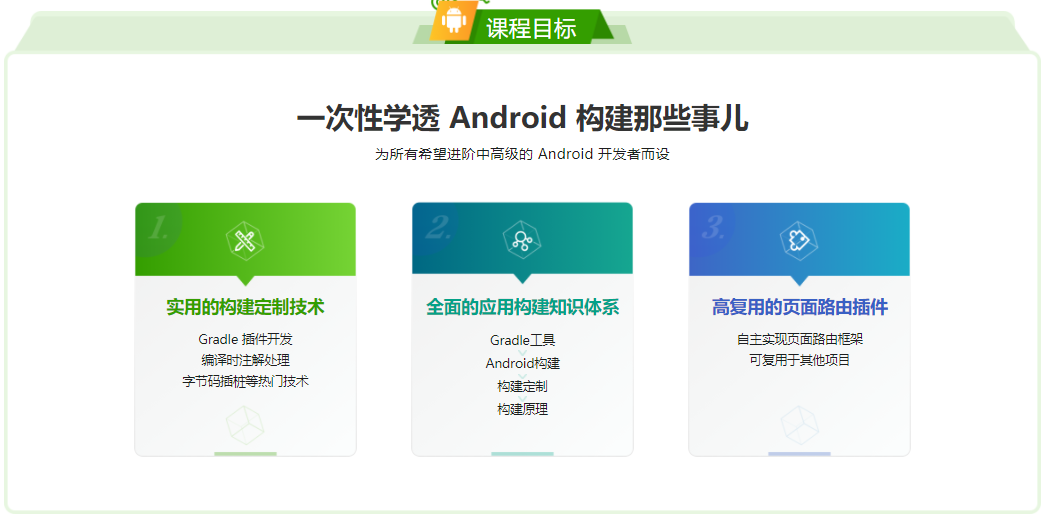Click the text 编译时注解处理
The image size is (1049, 520).
(x=246, y=360)
